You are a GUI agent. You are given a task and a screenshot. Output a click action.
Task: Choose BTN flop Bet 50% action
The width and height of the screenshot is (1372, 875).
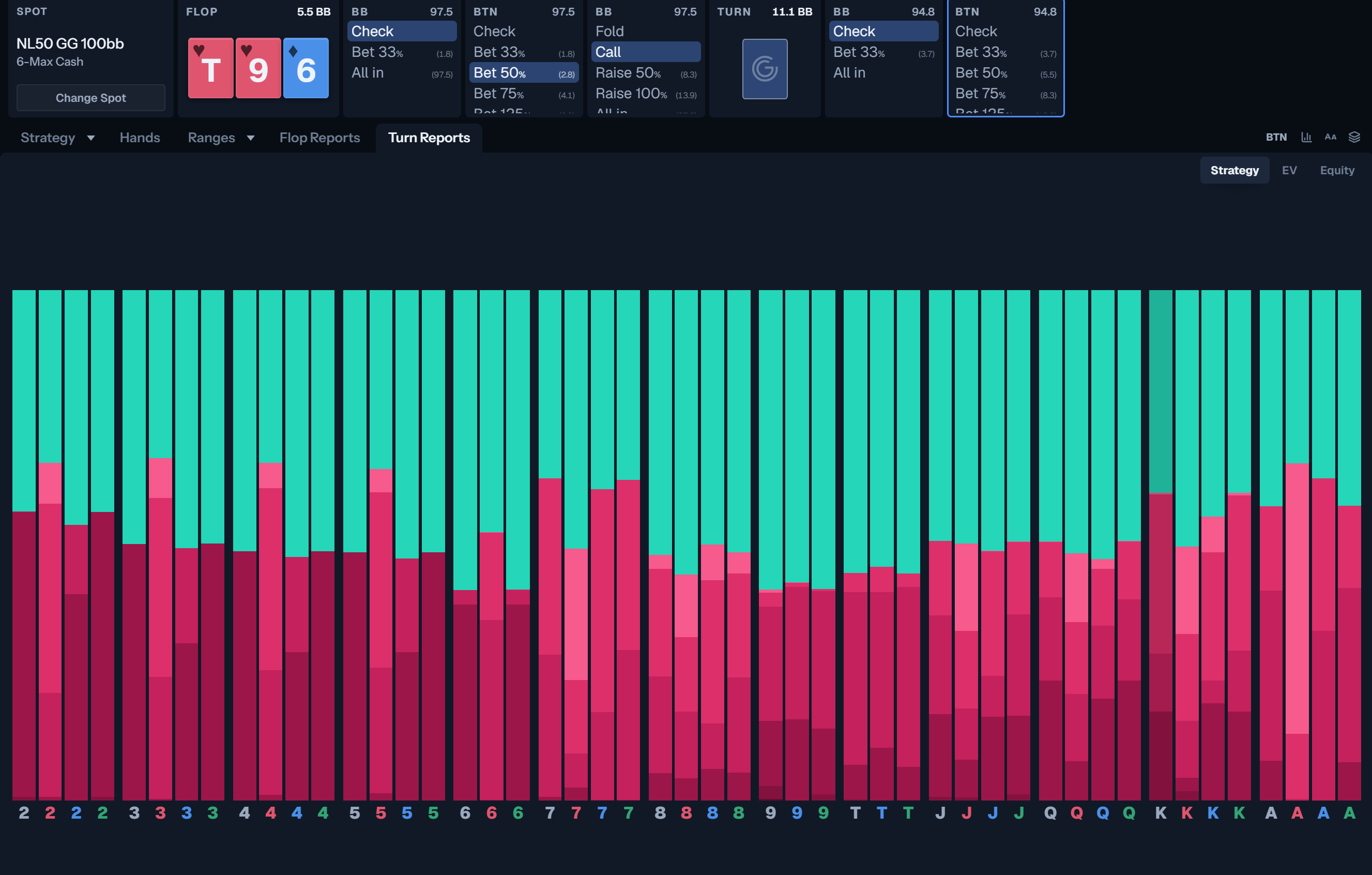pos(524,72)
